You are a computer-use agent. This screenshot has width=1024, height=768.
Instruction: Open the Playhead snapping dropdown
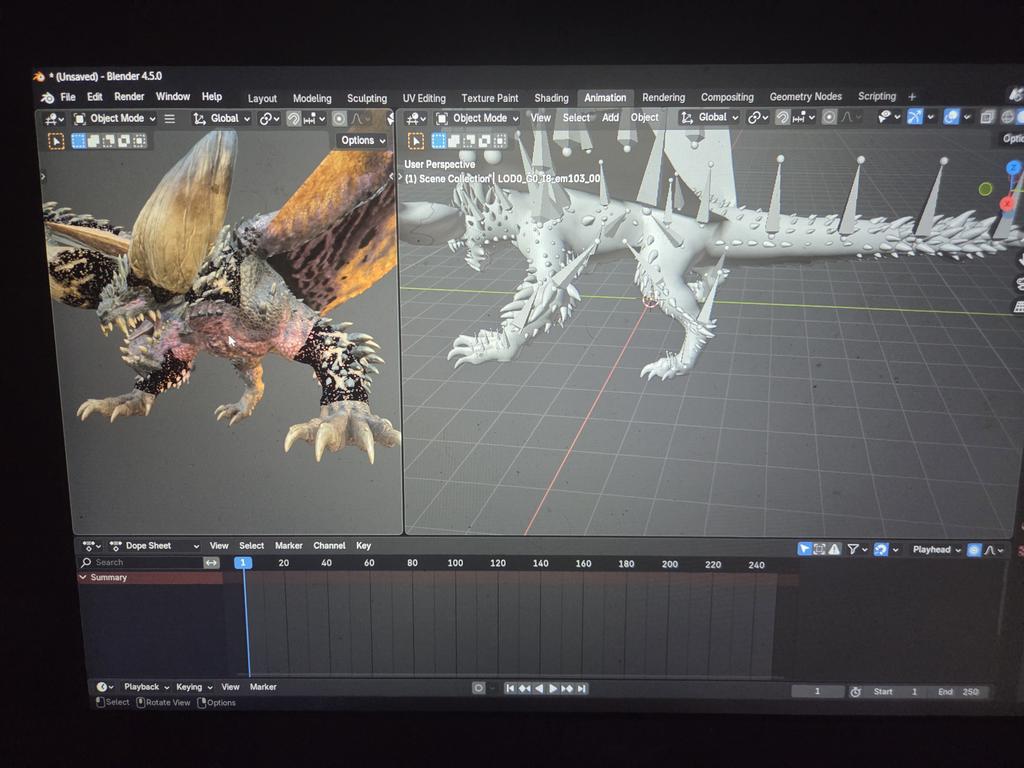tap(936, 550)
